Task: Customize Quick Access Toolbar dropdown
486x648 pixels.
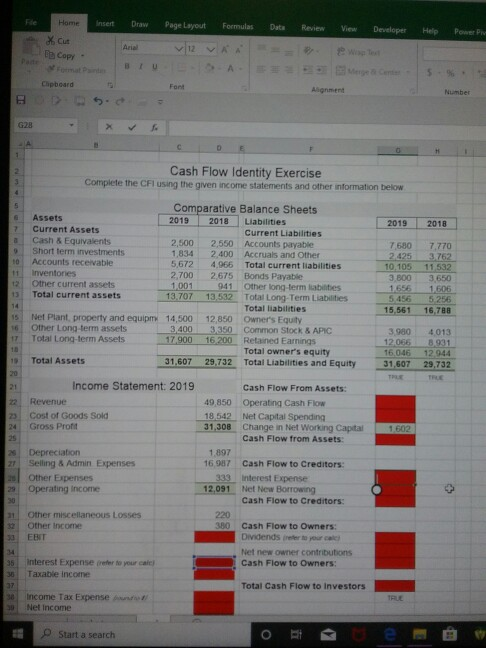Action: pyautogui.click(x=160, y=102)
